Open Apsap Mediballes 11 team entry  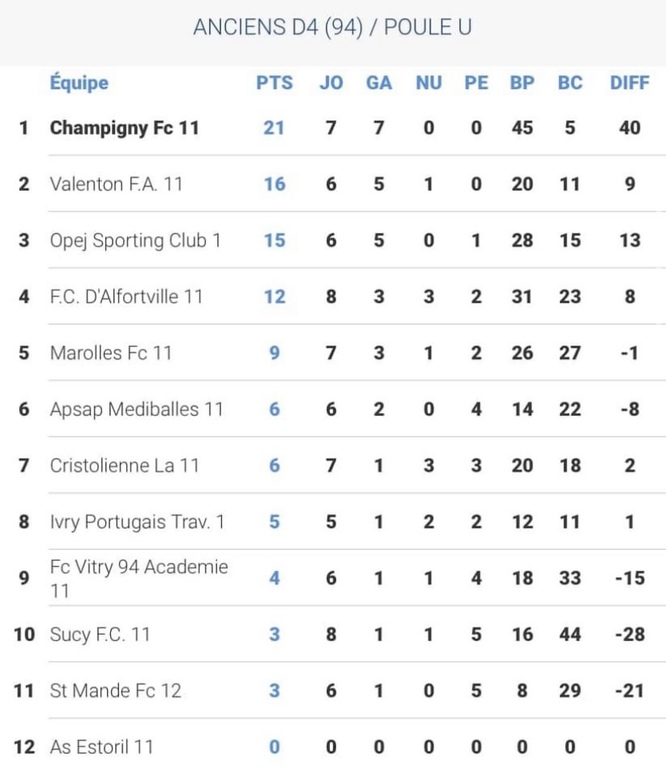[136, 409]
